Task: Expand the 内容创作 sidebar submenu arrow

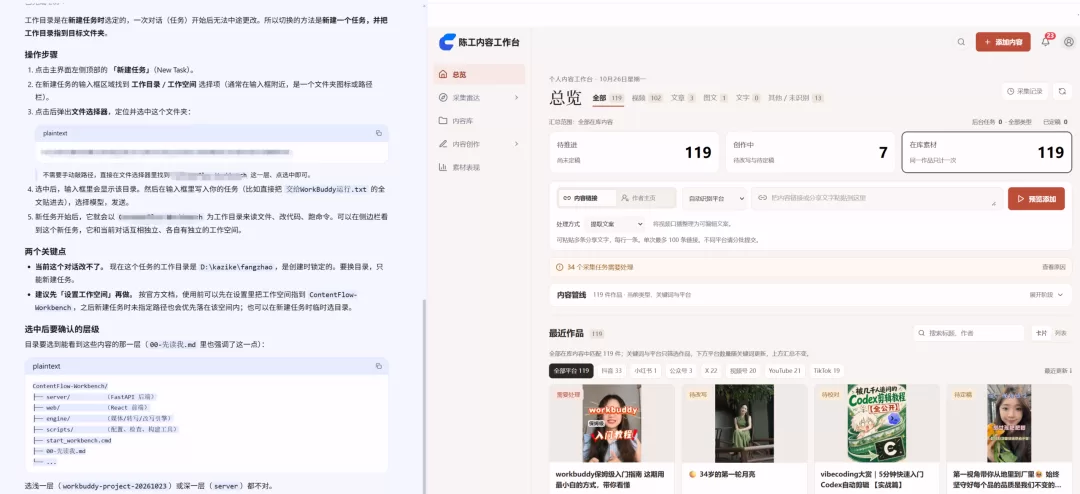Action: pos(517,144)
